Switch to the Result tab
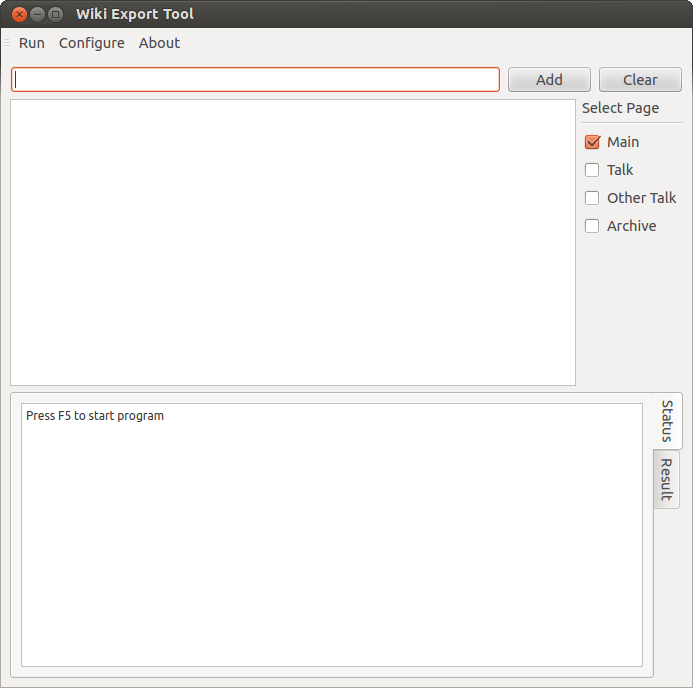 pyautogui.click(x=666, y=479)
